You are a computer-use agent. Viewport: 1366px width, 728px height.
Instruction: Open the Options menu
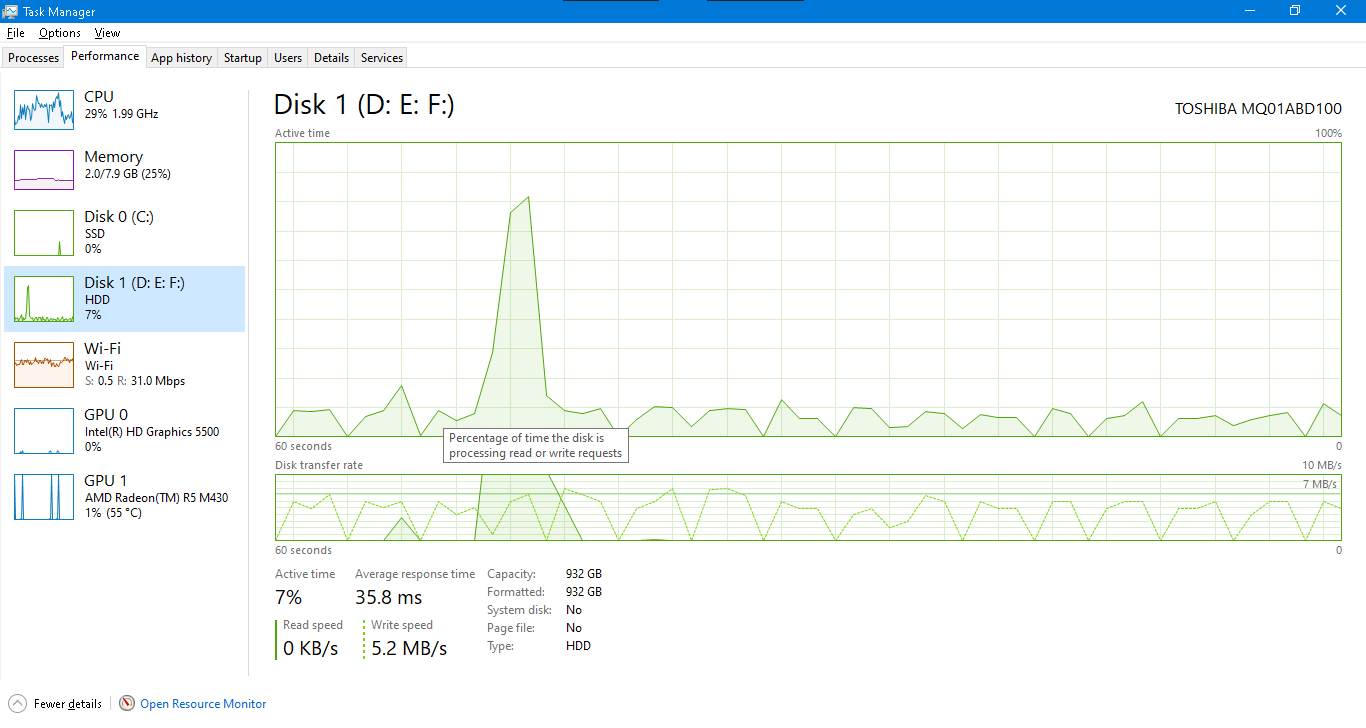[60, 33]
